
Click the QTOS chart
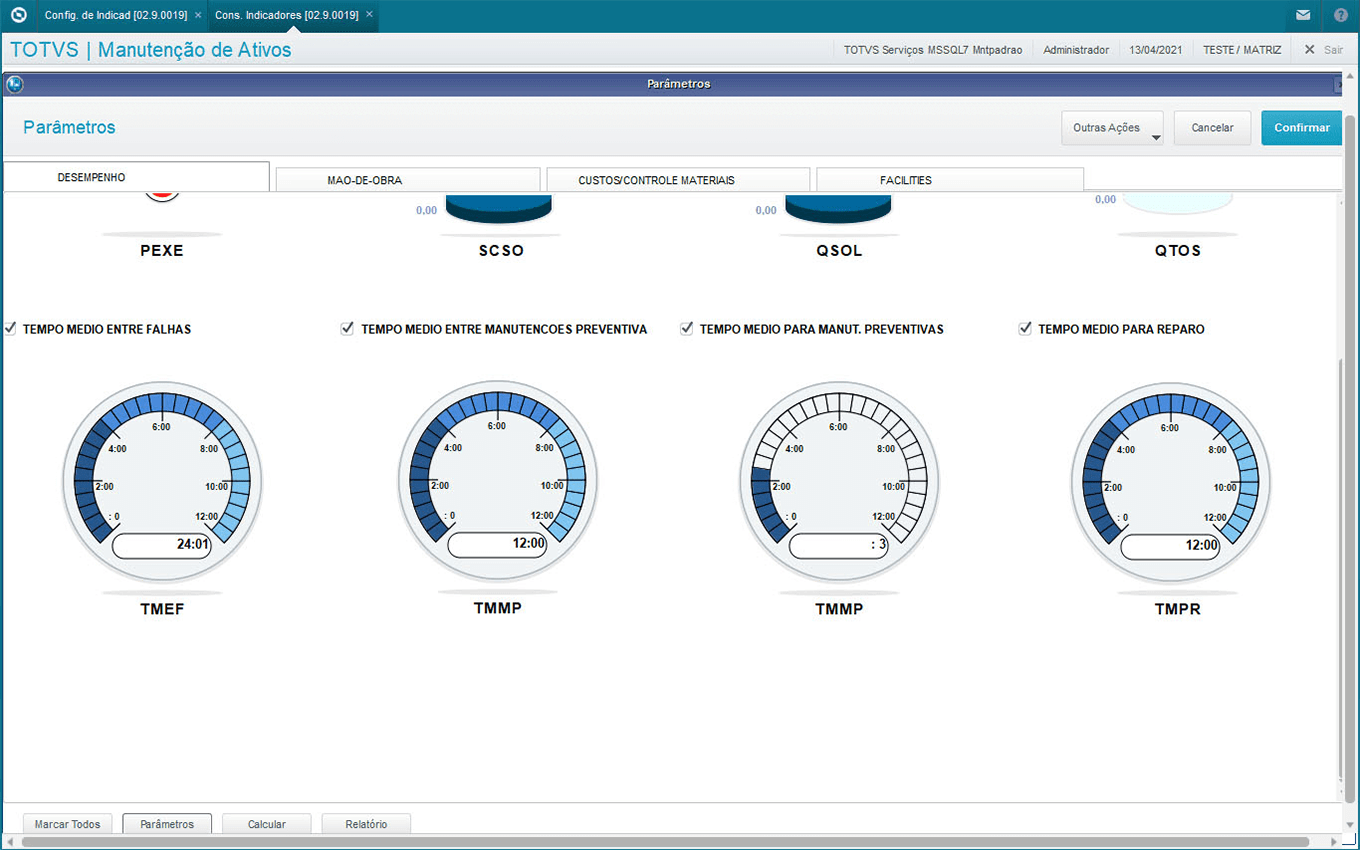(x=1177, y=206)
